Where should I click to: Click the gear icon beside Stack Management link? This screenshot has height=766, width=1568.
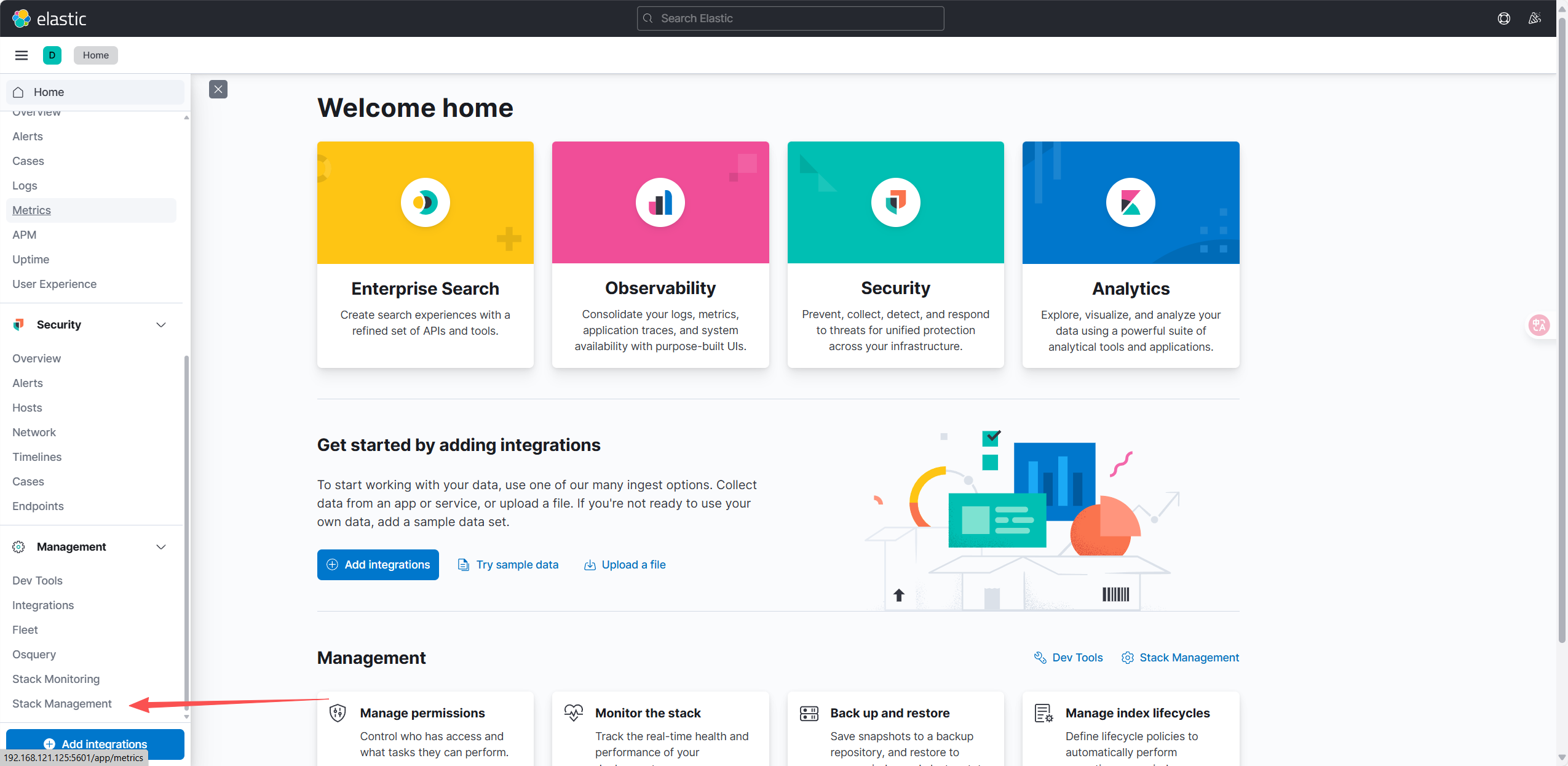point(1127,658)
